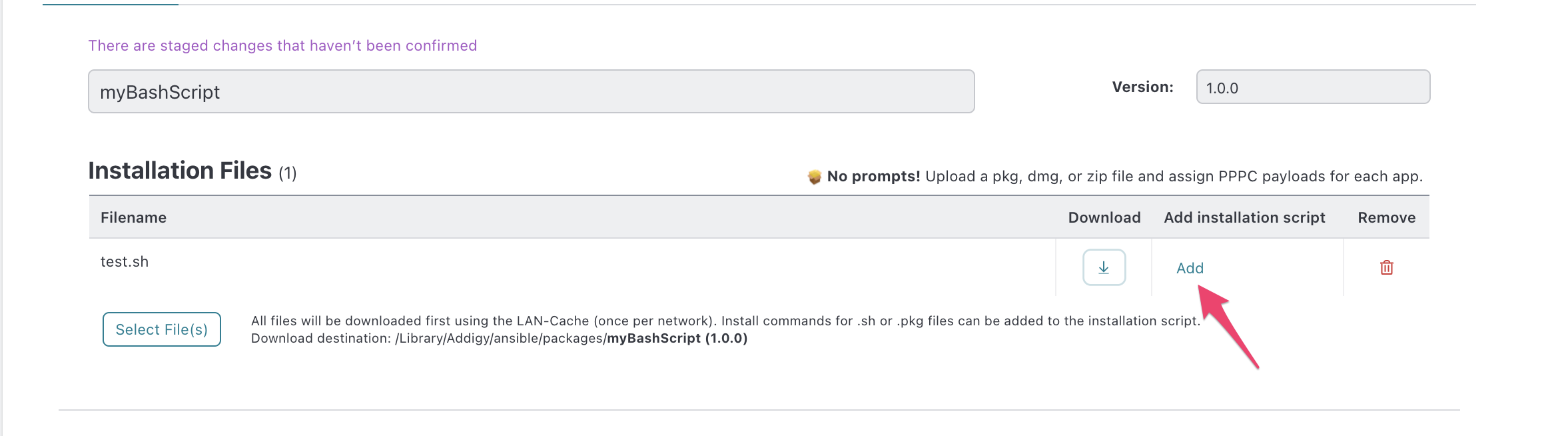Screen dimensions: 1568x436
Task: Click the bold No prompts! text
Action: 873,176
